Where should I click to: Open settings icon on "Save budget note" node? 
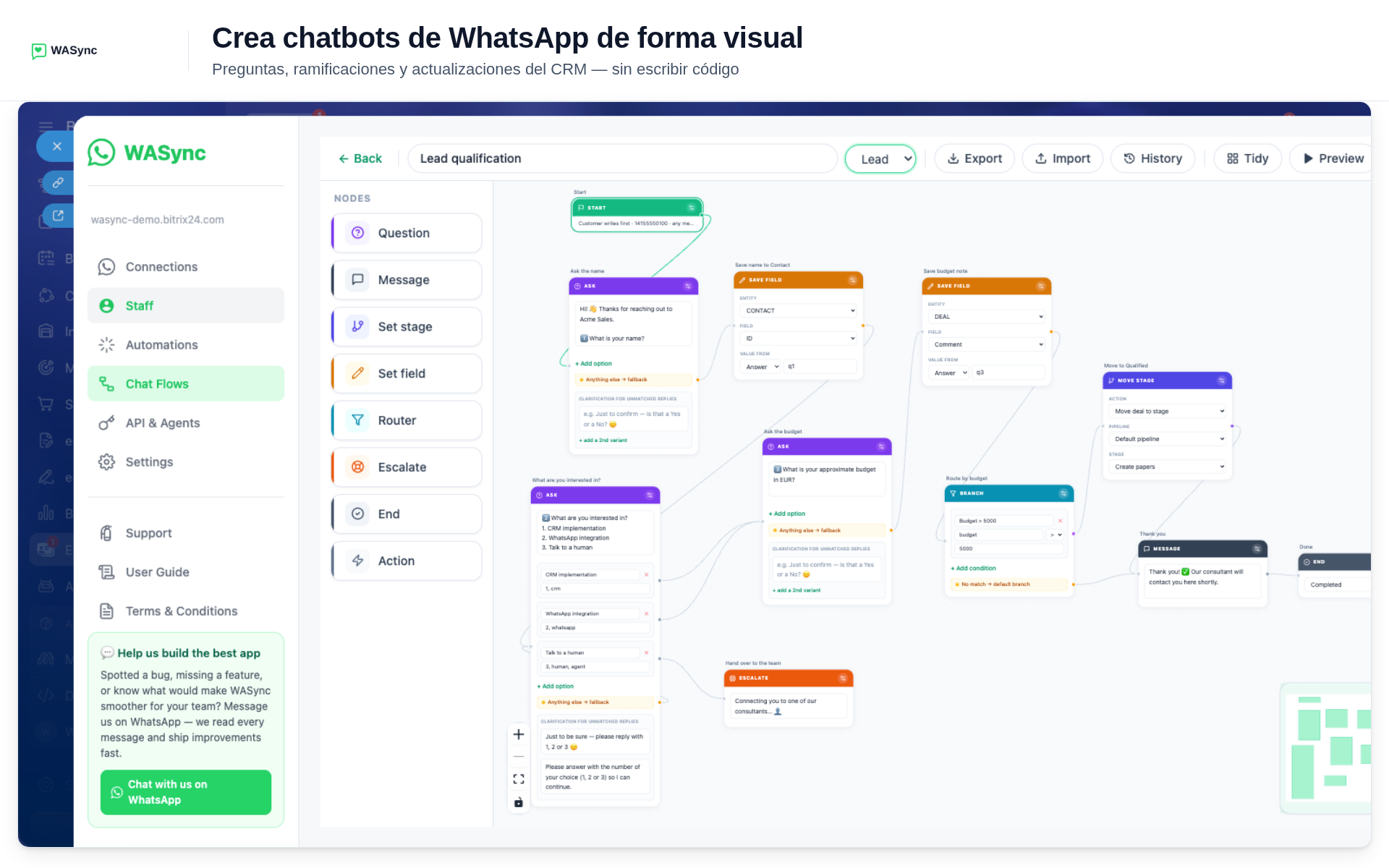[x=1041, y=286]
